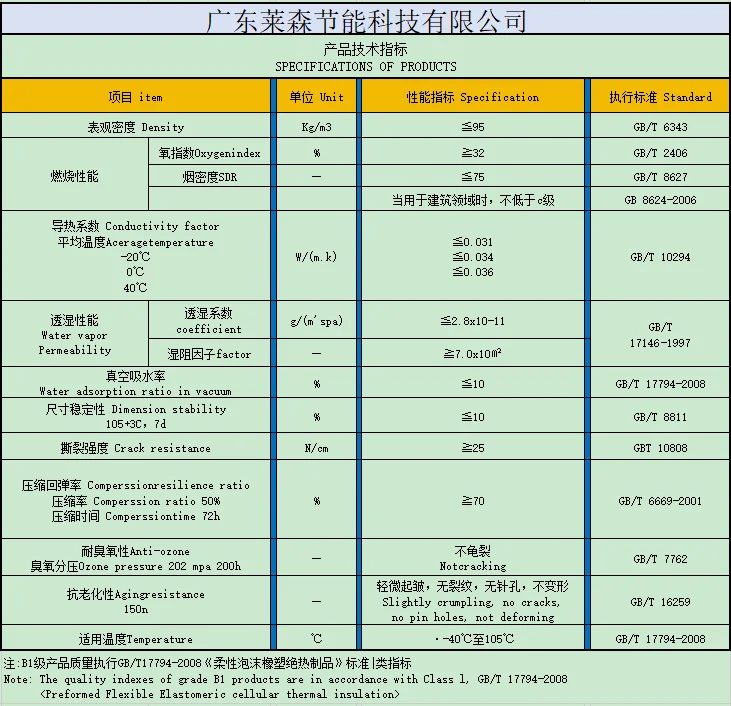Click the 不龟裂 Notcracking specification cell
The width and height of the screenshot is (731, 706).
[x=472, y=558]
